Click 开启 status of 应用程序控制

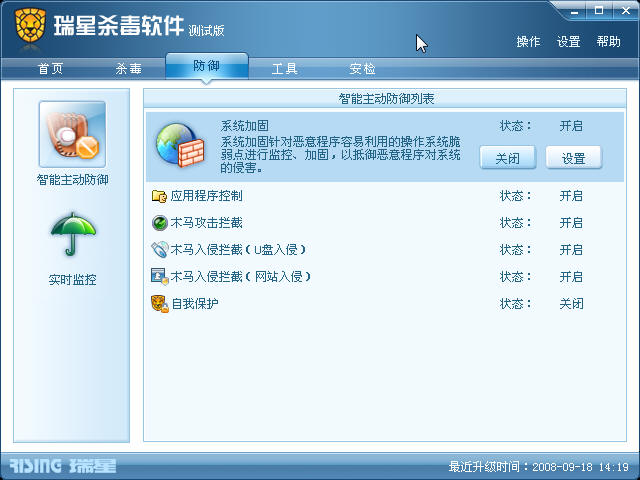(x=571, y=196)
